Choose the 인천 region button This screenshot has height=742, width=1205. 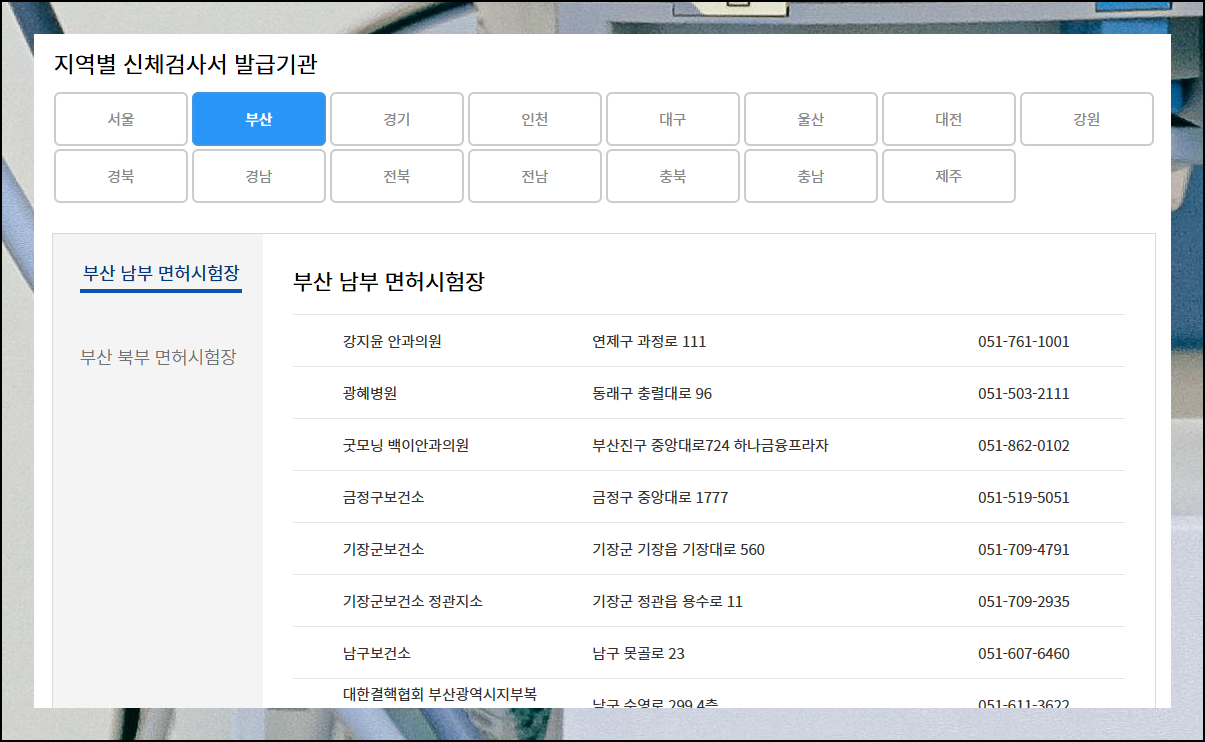point(535,119)
